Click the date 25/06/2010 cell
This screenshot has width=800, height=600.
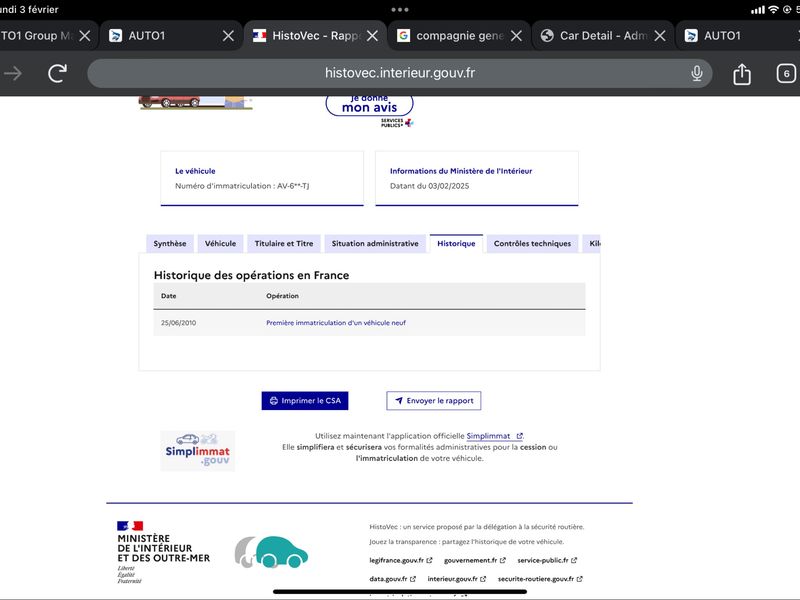click(x=179, y=322)
